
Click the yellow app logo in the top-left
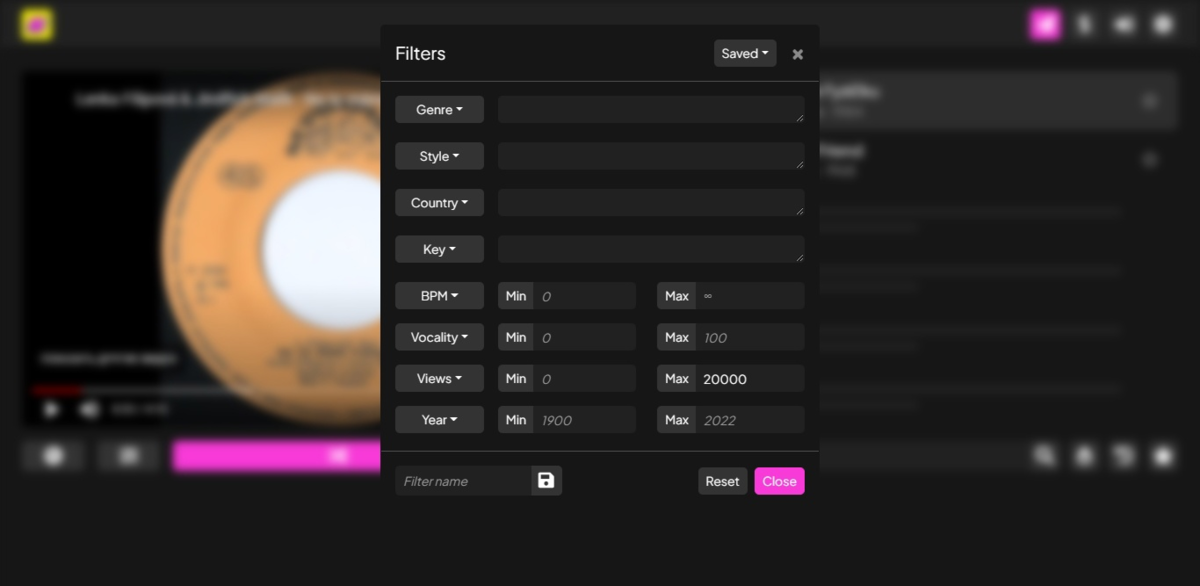click(x=37, y=24)
